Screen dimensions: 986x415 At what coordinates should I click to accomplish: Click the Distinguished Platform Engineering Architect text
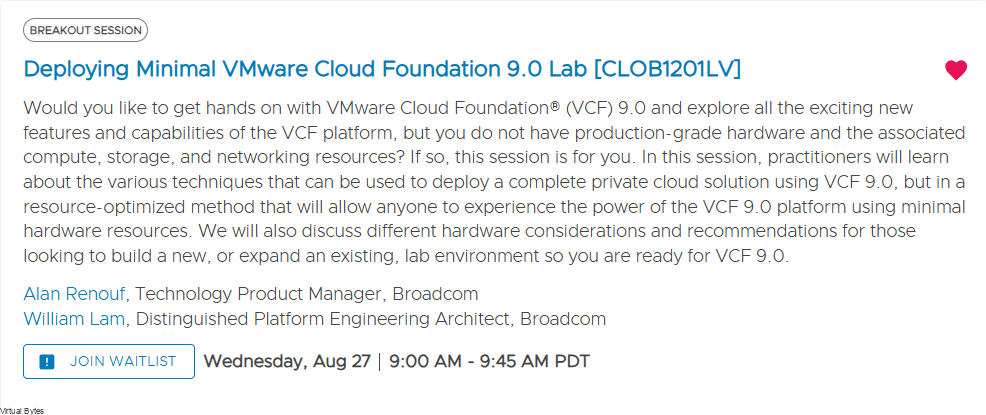click(325, 319)
